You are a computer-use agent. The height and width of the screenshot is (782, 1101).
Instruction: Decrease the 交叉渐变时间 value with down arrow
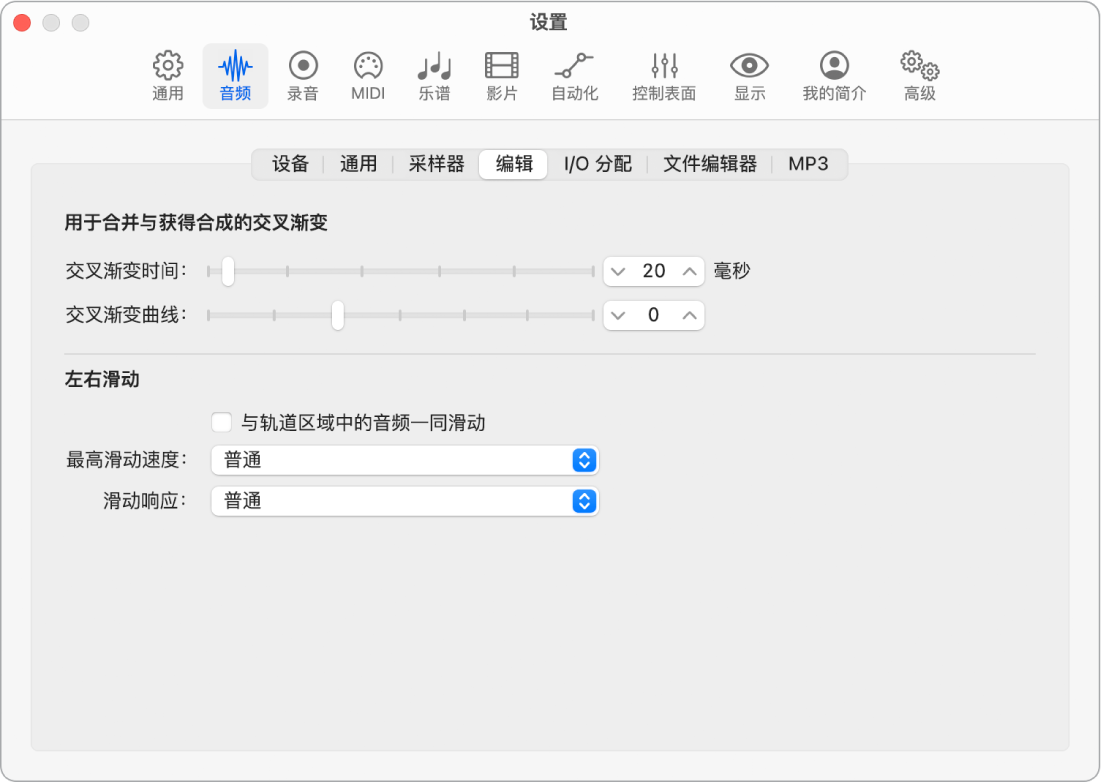618,272
